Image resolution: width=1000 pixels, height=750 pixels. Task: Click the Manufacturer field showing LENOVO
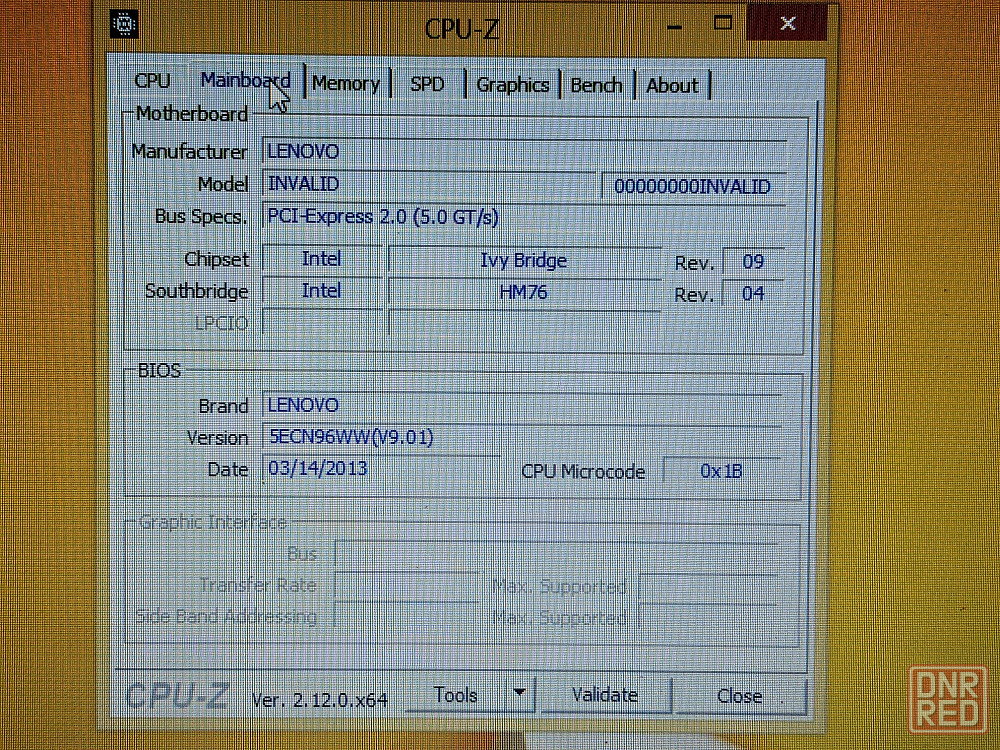(524, 152)
